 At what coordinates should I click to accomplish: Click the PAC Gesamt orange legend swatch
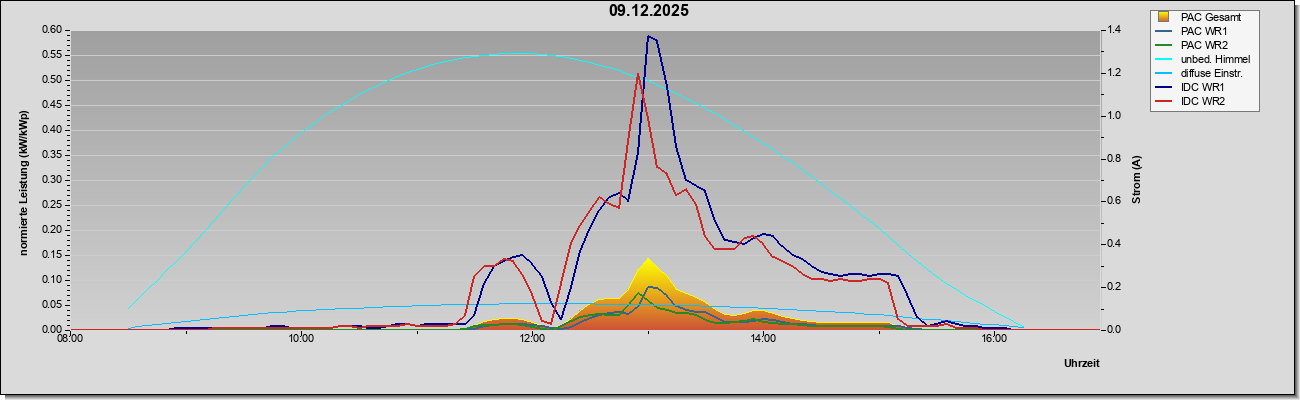[x=1163, y=17]
